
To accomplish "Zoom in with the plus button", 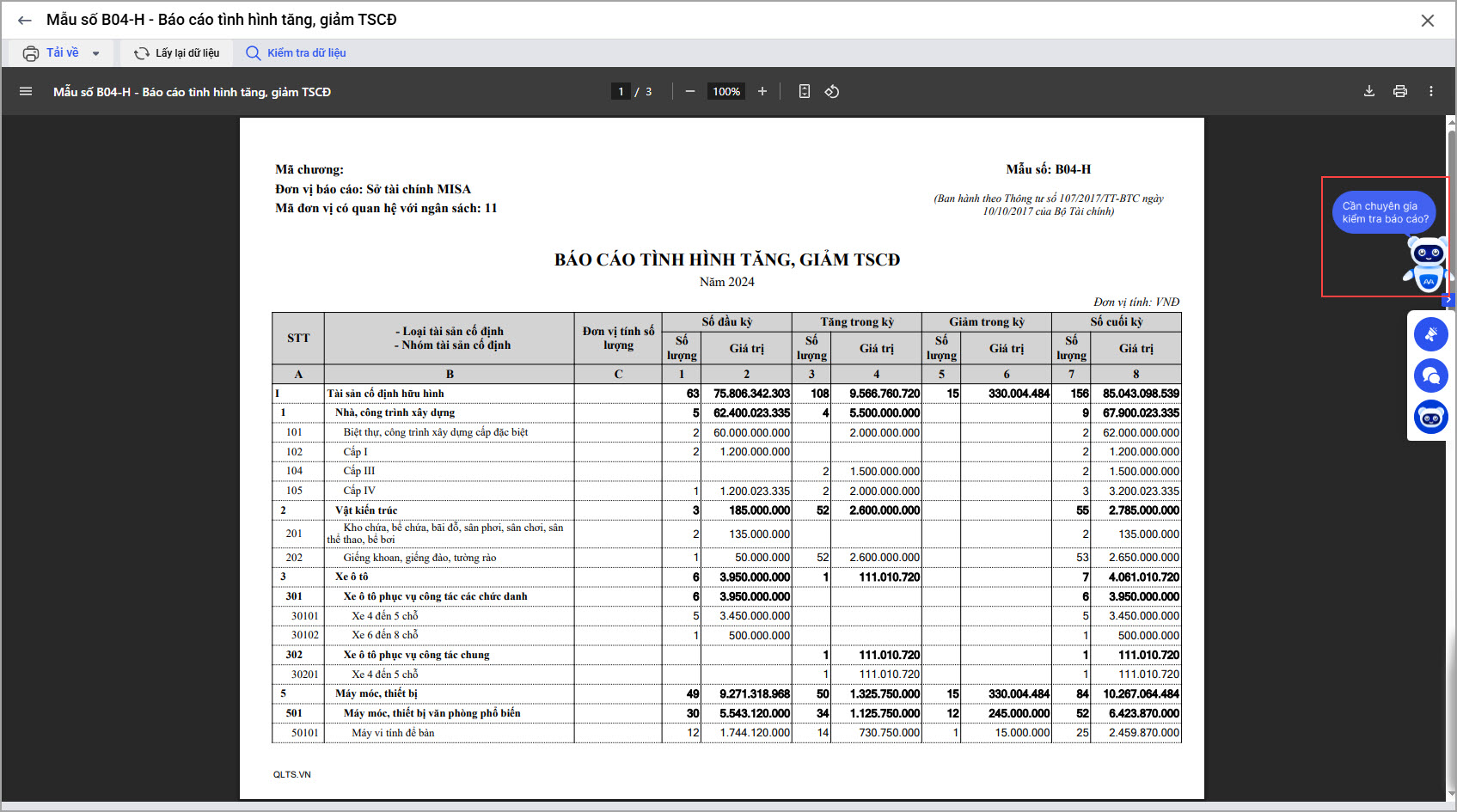I will 762,91.
